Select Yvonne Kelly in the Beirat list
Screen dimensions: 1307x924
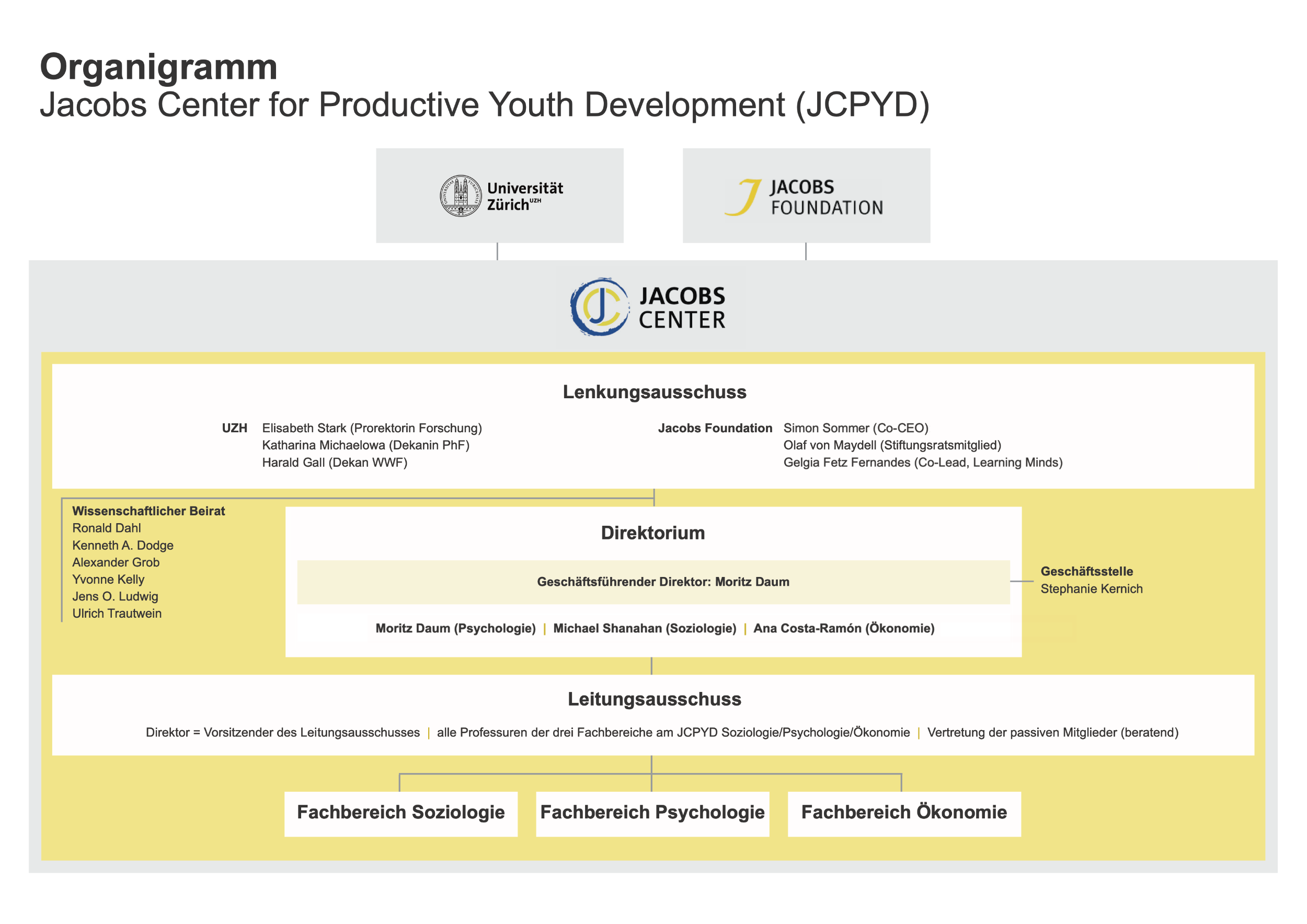point(108,579)
